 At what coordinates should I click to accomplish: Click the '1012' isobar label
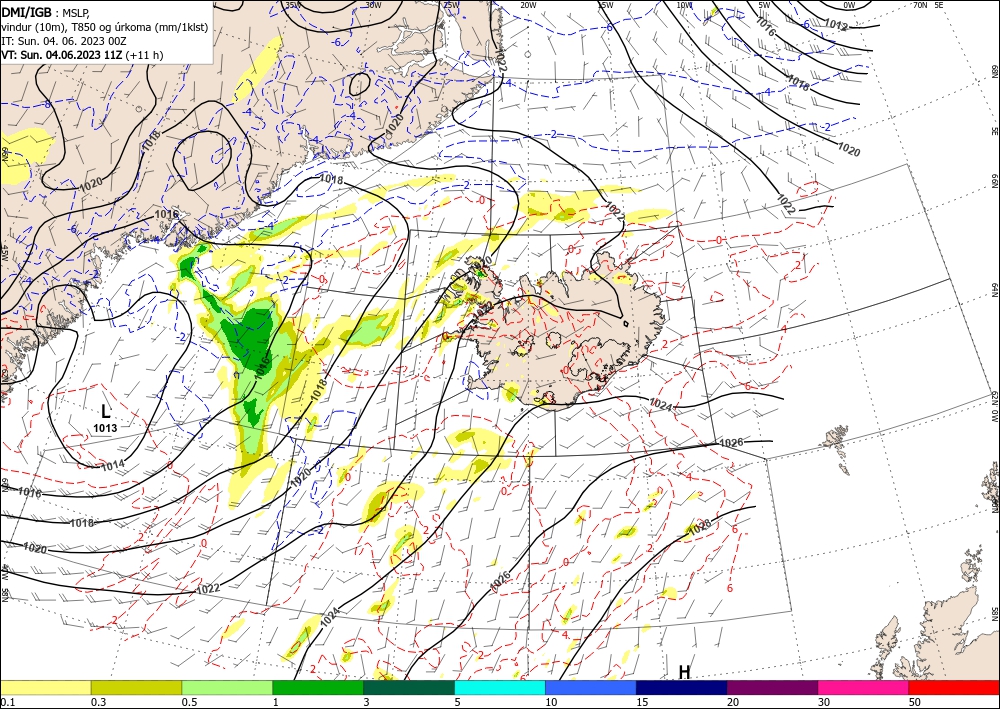(836, 25)
